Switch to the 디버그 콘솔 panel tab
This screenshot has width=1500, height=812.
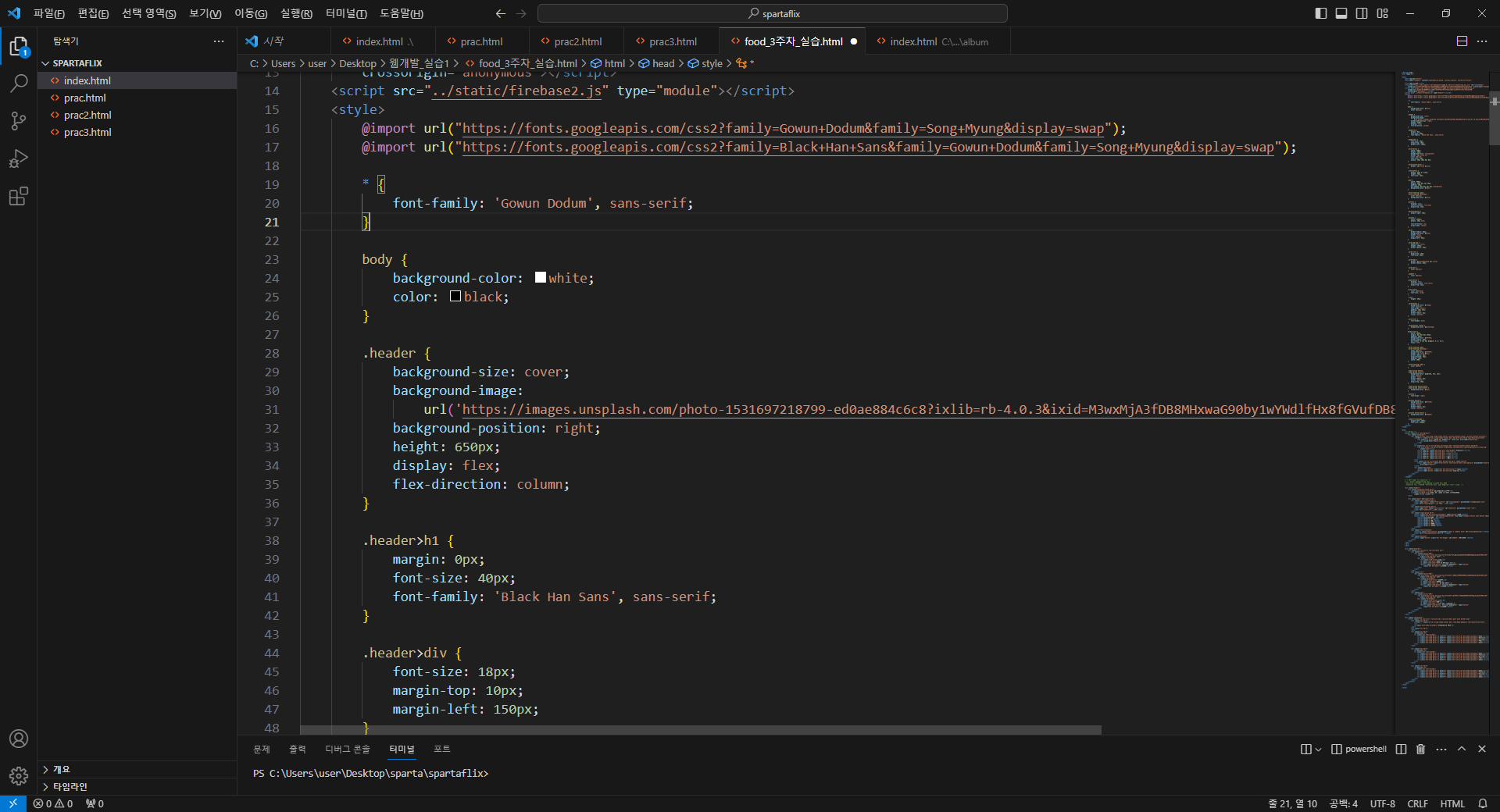pos(348,749)
